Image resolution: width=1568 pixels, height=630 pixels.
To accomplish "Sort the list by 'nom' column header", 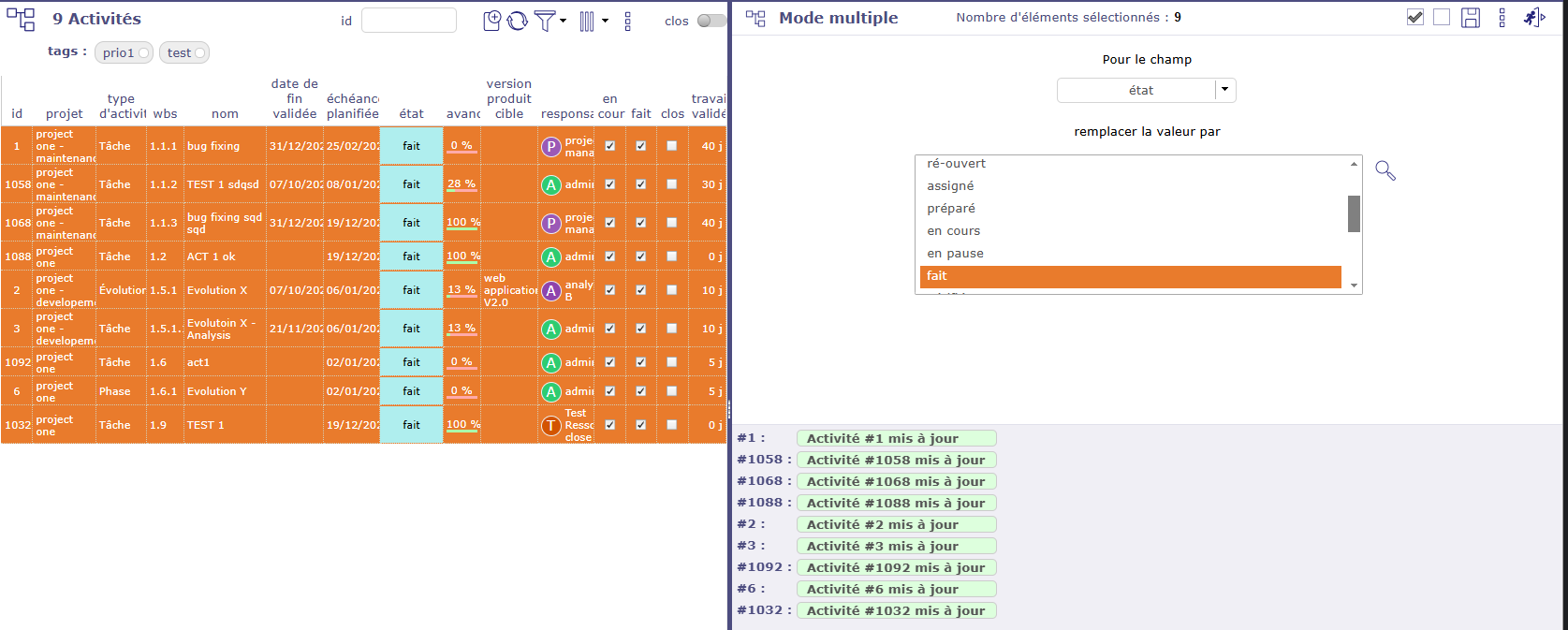I will [225, 114].
